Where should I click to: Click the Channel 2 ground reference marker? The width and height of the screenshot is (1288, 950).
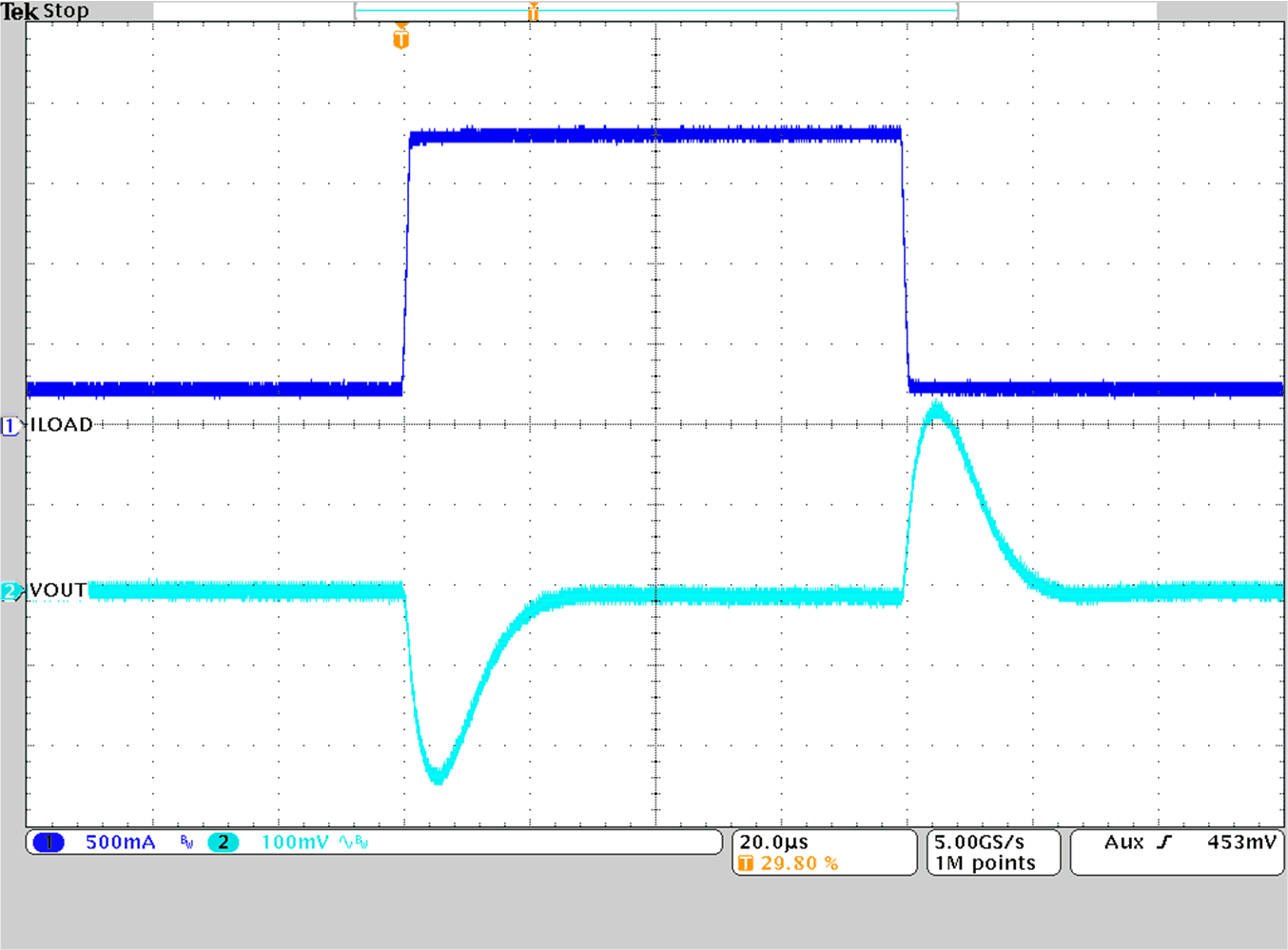pyautogui.click(x=10, y=591)
